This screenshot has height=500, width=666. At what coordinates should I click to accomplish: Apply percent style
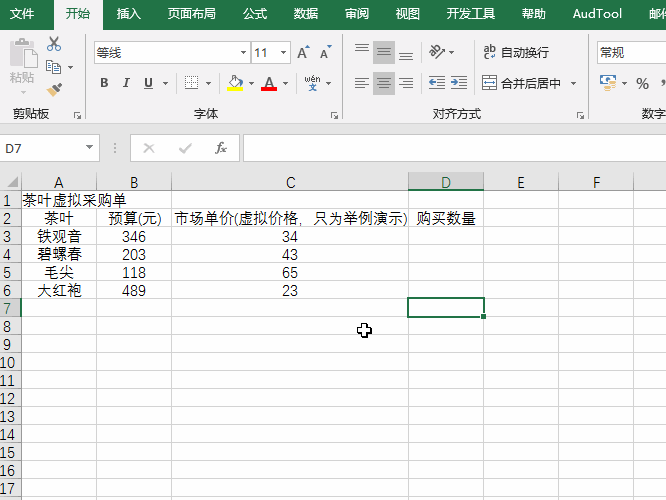click(x=642, y=83)
